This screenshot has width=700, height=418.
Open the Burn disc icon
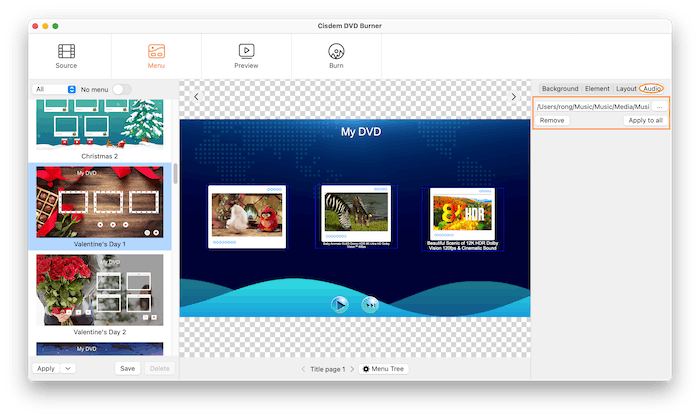coord(336,51)
